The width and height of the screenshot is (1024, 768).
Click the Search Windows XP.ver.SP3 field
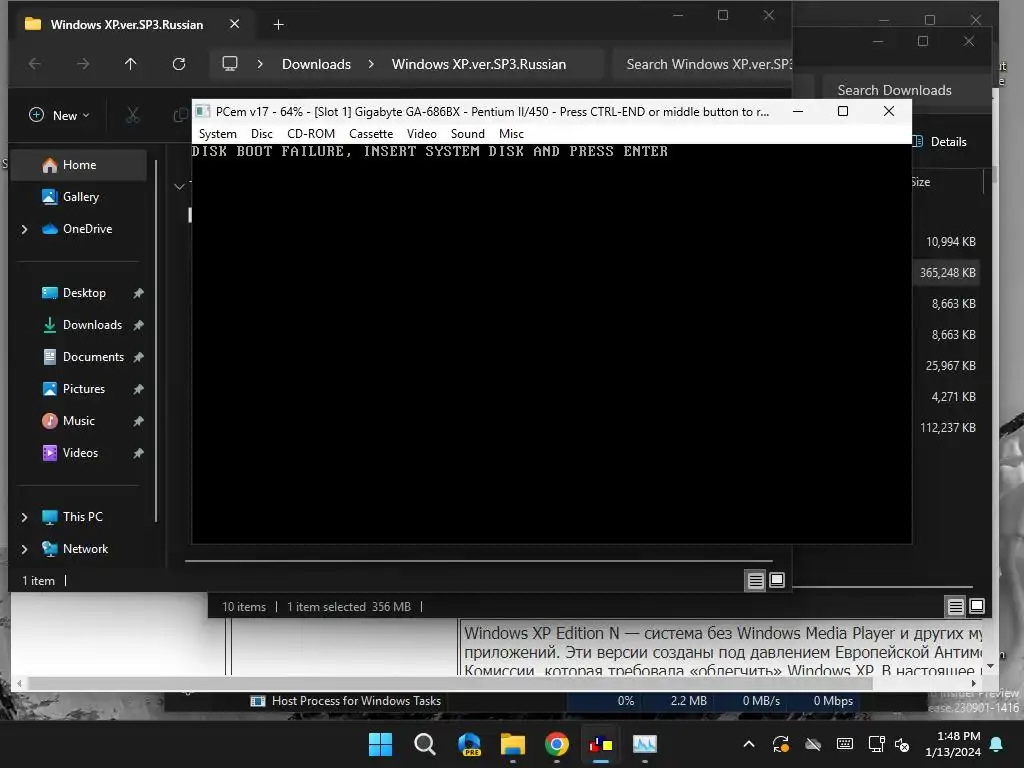coord(703,64)
